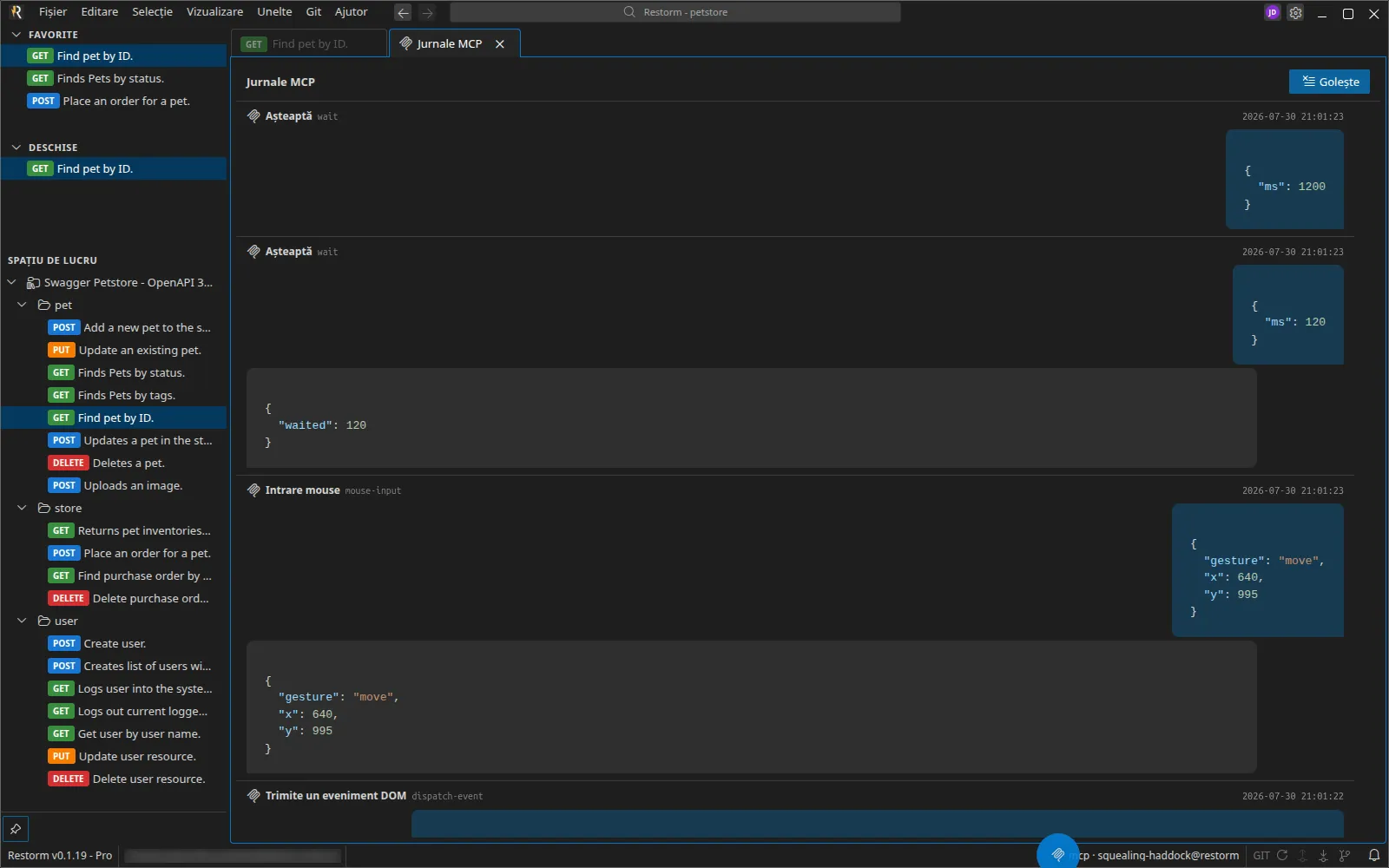Open the Selecție menu

click(x=152, y=12)
